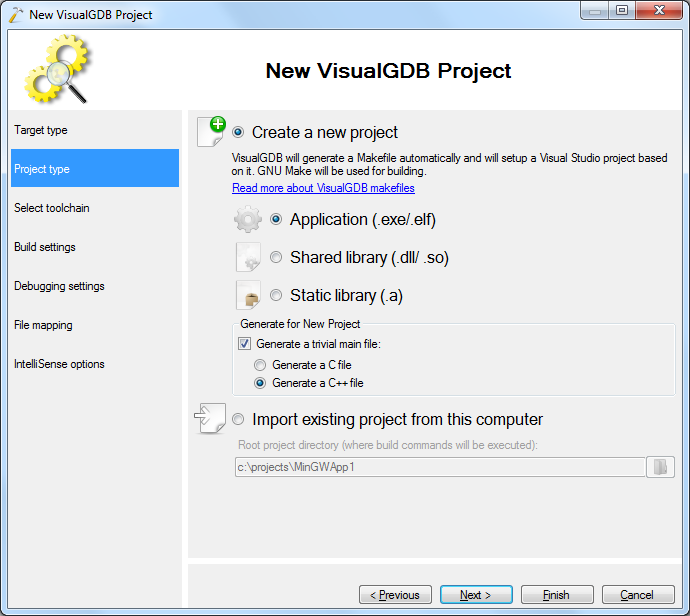Click the root project directory field
This screenshot has height=616, width=690.
click(440, 467)
